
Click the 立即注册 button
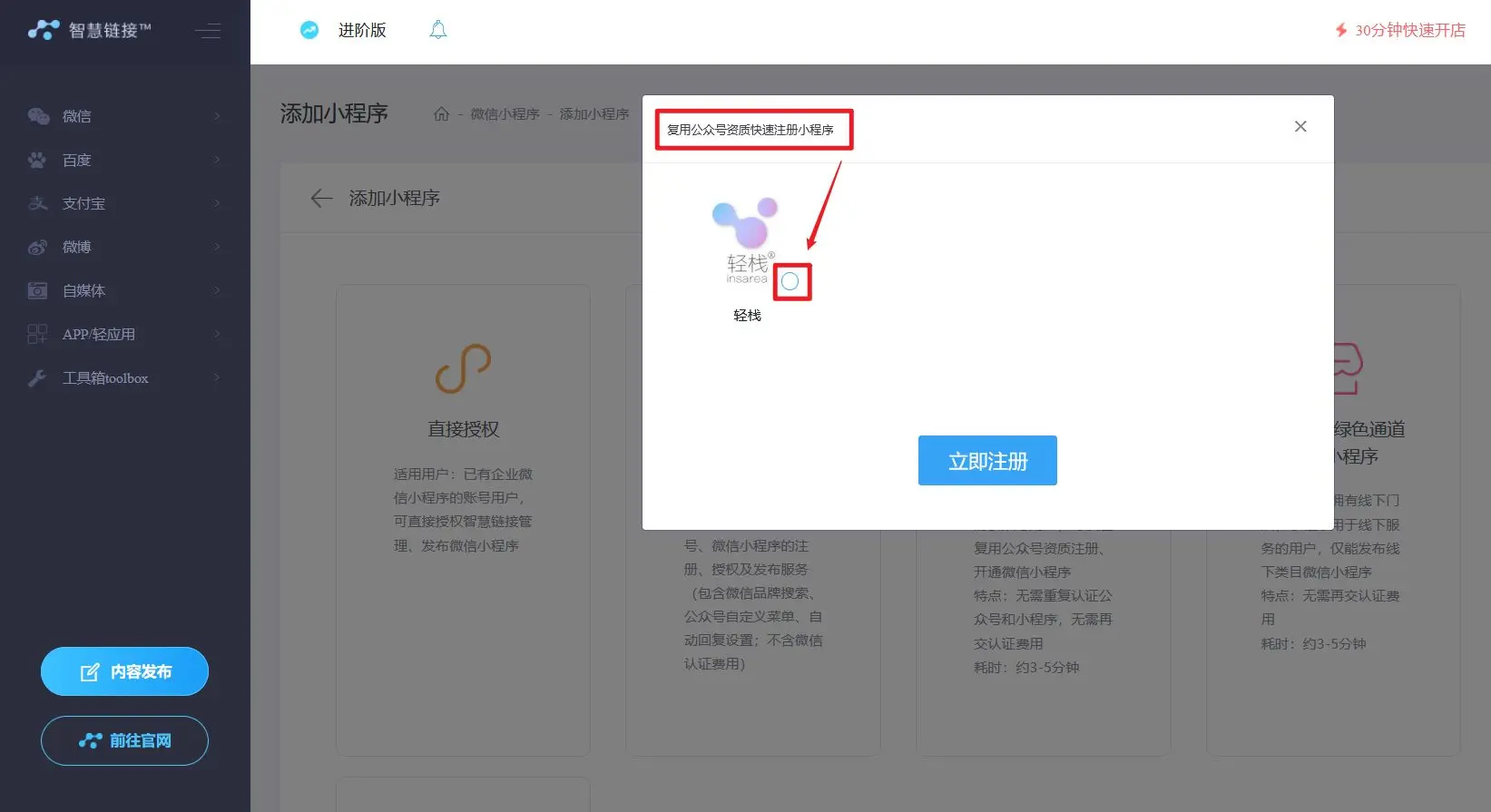click(x=986, y=461)
